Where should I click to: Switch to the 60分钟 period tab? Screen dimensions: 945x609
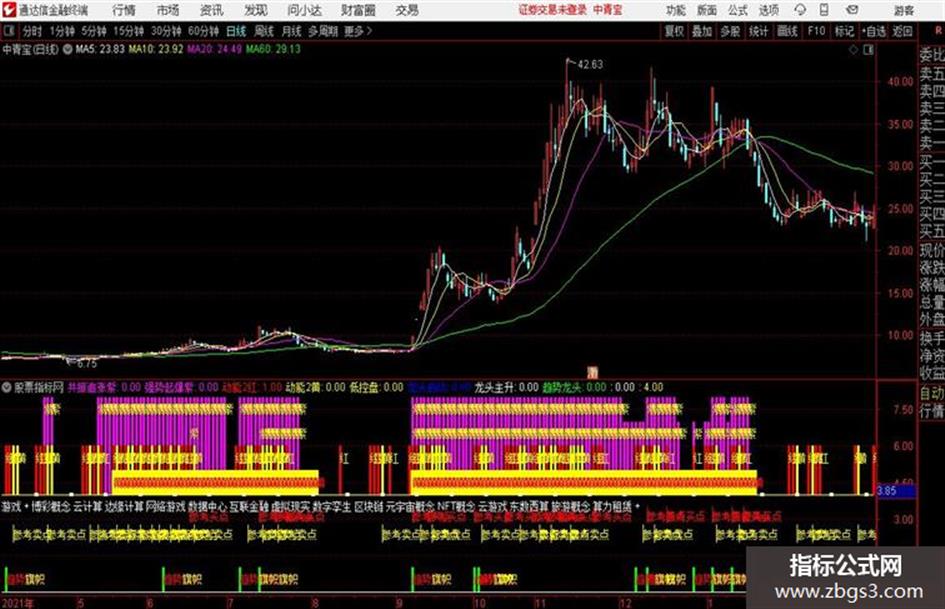pyautogui.click(x=203, y=31)
